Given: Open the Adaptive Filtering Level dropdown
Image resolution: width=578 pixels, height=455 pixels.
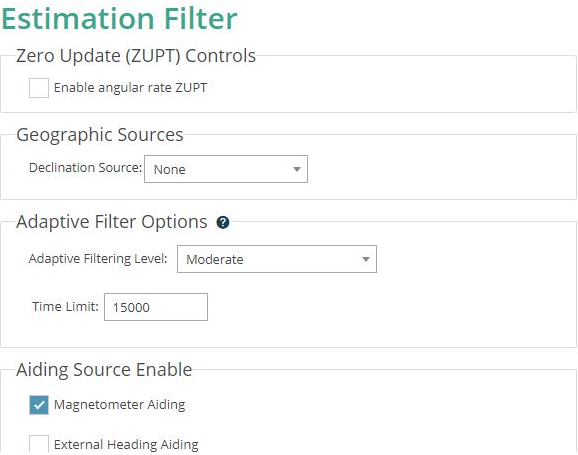Looking at the screenshot, I should (277, 259).
